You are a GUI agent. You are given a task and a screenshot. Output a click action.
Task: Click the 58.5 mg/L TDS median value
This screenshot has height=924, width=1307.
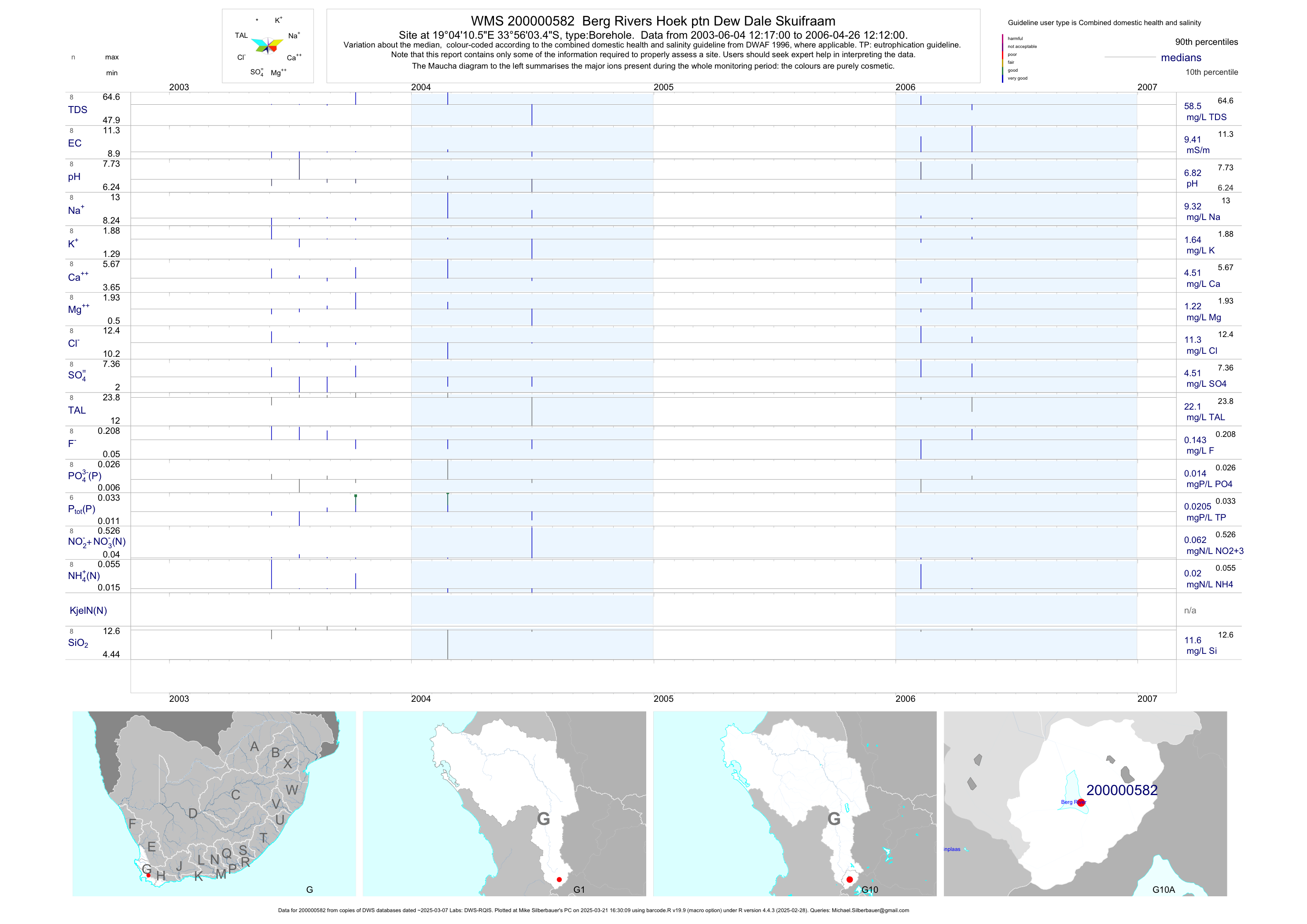click(1193, 106)
